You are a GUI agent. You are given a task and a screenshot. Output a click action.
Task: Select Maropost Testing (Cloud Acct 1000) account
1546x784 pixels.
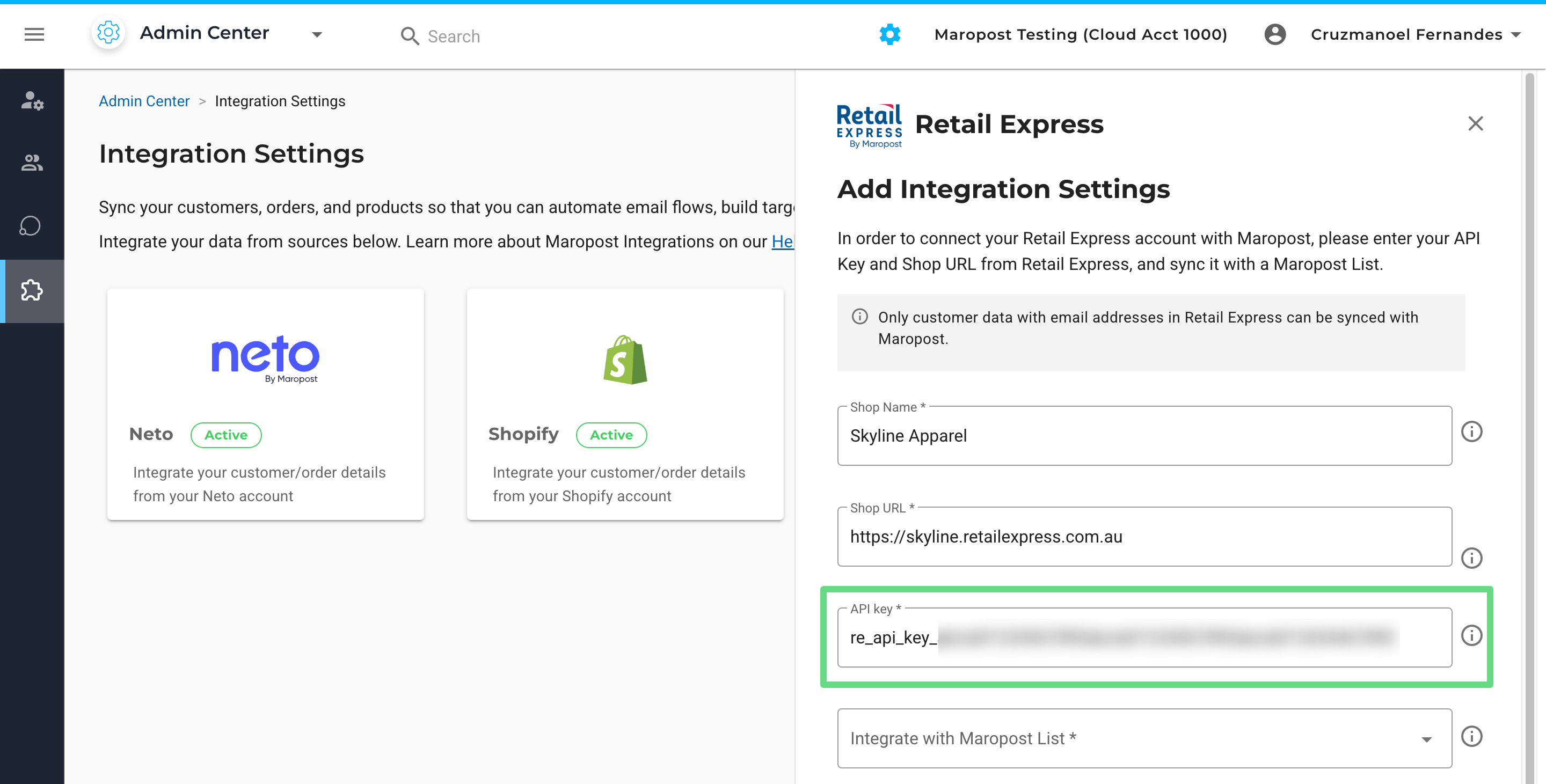tap(1080, 34)
